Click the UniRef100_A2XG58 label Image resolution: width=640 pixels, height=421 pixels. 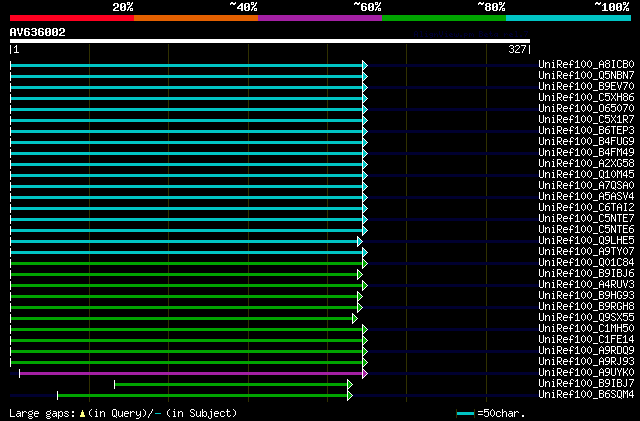tap(586, 164)
